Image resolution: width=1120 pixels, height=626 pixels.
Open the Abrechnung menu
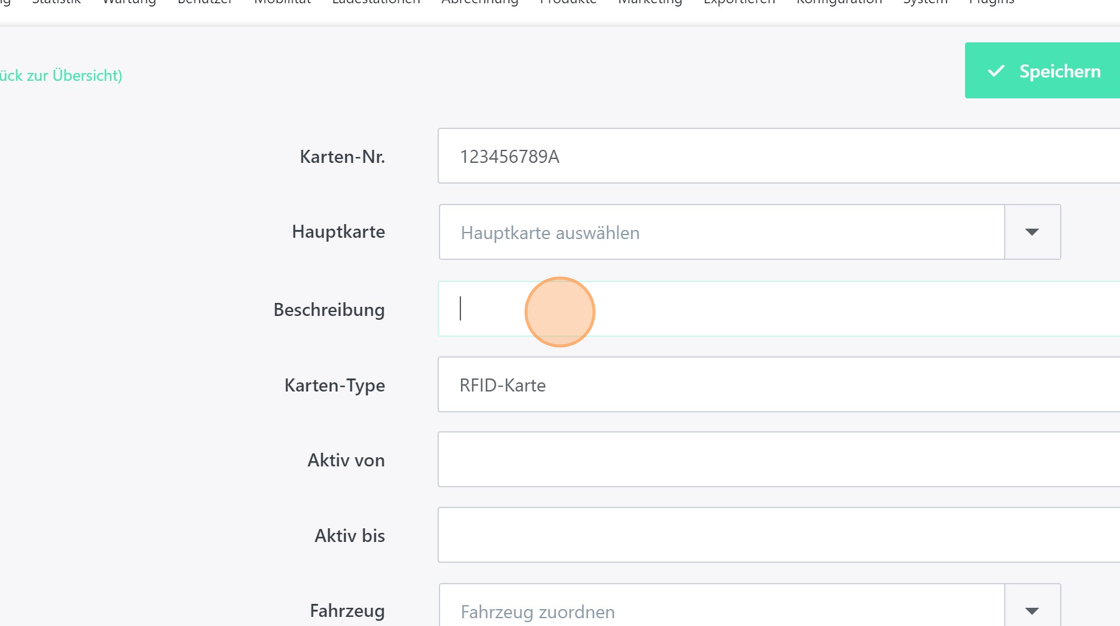(480, 3)
